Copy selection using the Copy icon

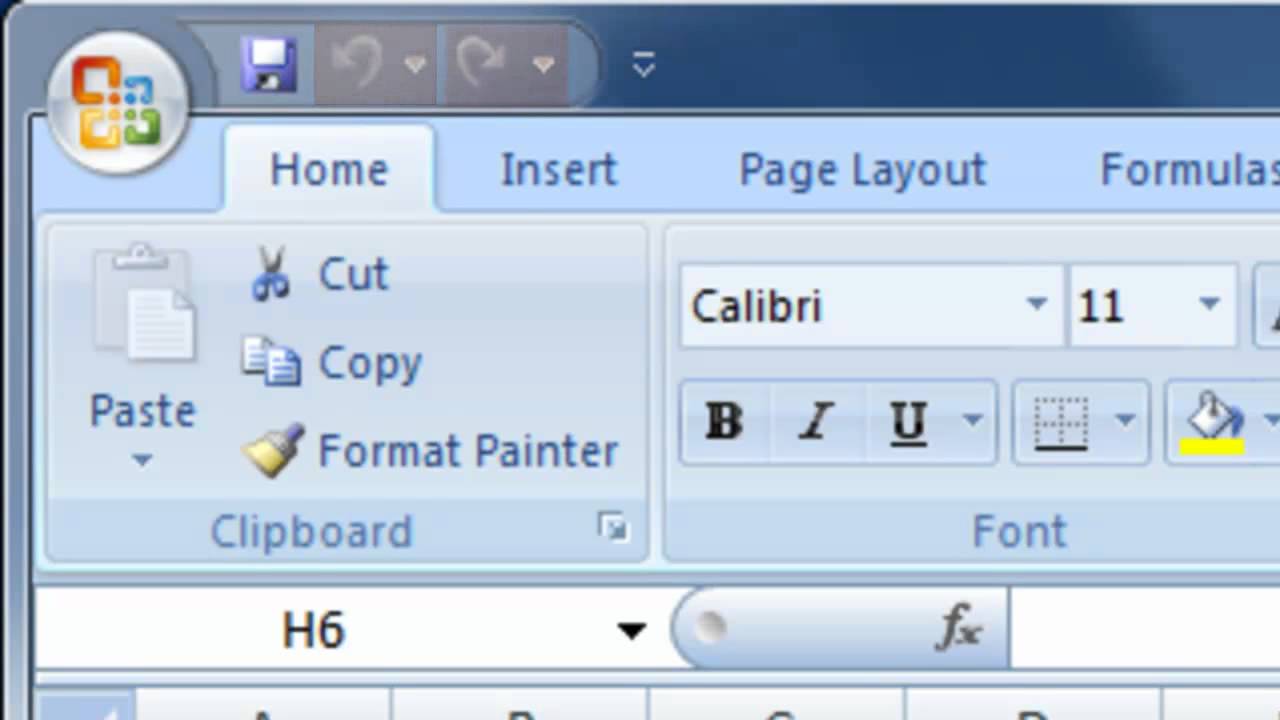point(271,362)
